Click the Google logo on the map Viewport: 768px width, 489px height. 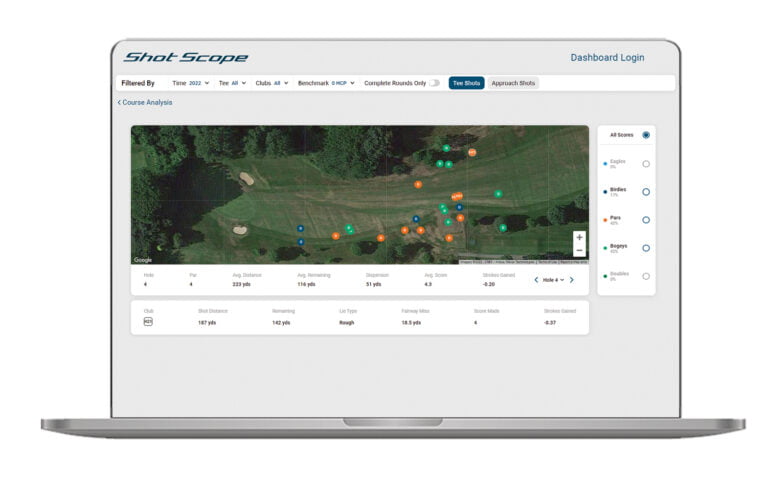tap(143, 260)
